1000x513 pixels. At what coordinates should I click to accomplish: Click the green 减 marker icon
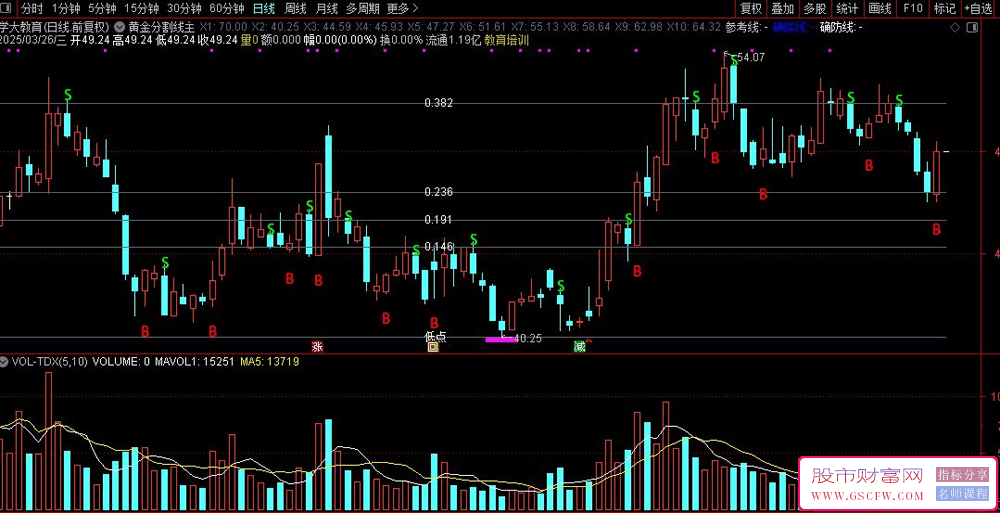[x=579, y=346]
